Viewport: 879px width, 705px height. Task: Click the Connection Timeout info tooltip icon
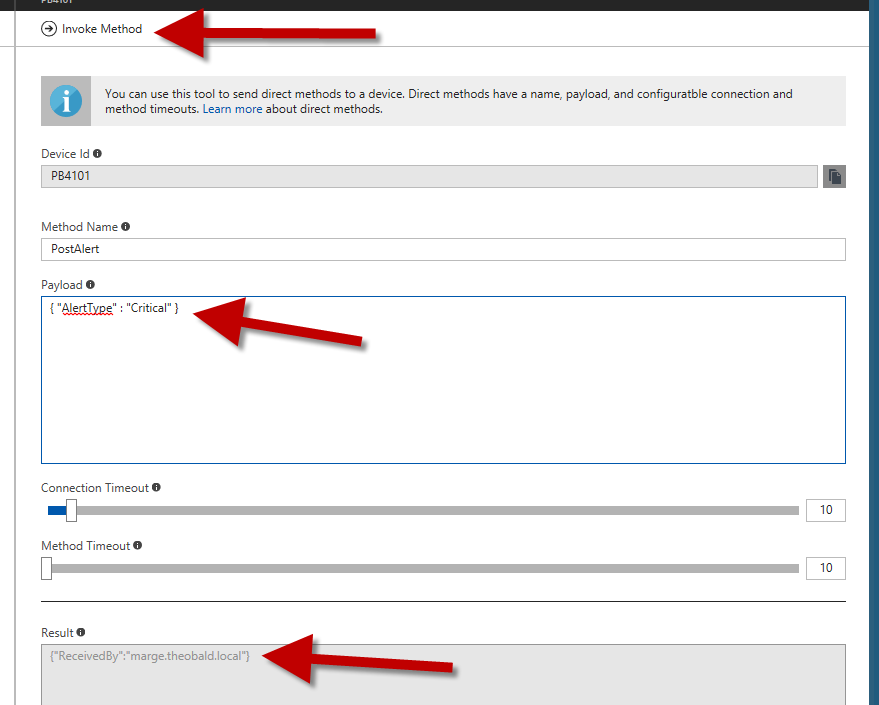coord(156,488)
